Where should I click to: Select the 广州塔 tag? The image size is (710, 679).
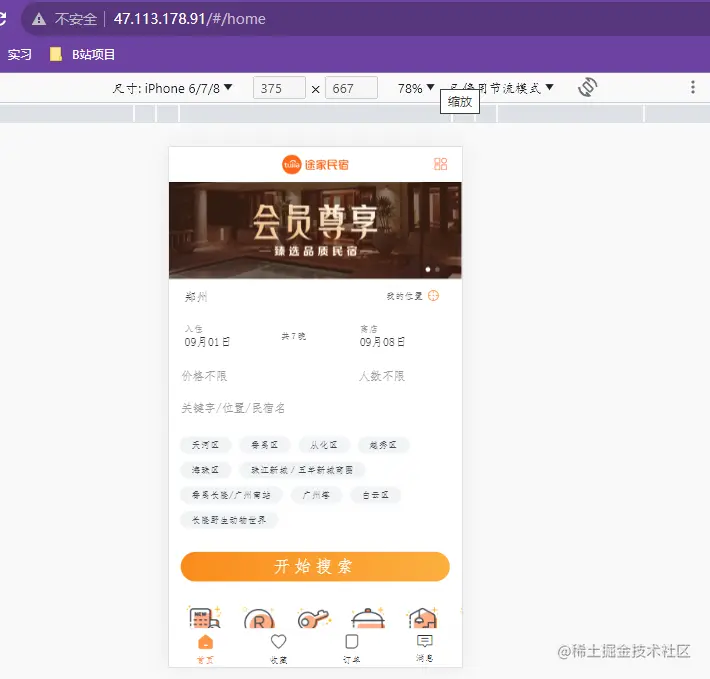[316, 495]
